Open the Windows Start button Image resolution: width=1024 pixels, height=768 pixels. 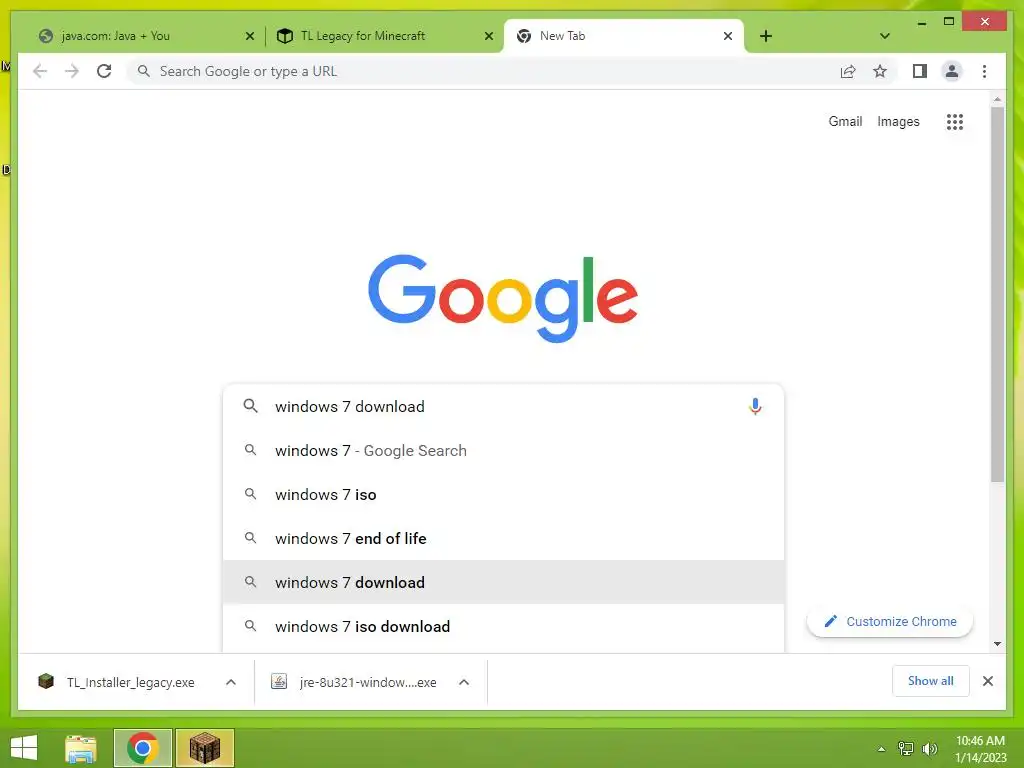24,748
